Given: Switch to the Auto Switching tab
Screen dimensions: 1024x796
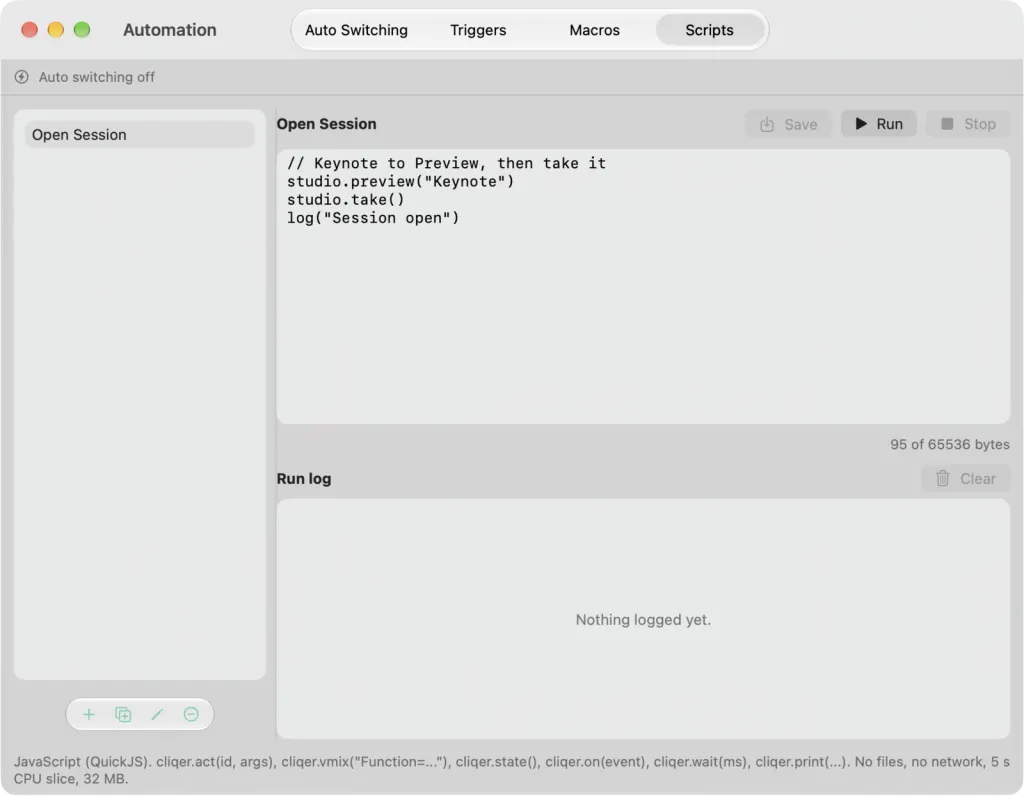Looking at the screenshot, I should pos(356,30).
